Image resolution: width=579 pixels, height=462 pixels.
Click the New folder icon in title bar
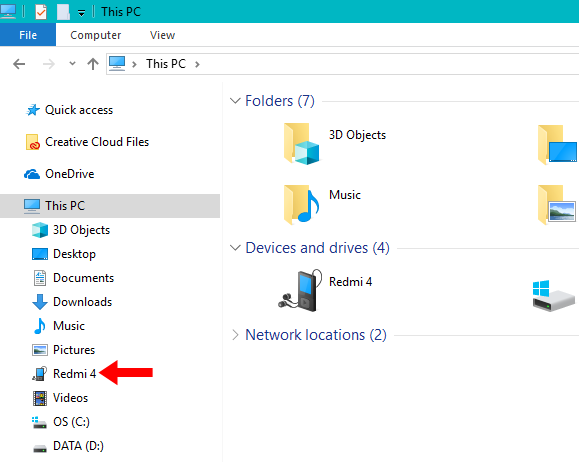point(63,12)
